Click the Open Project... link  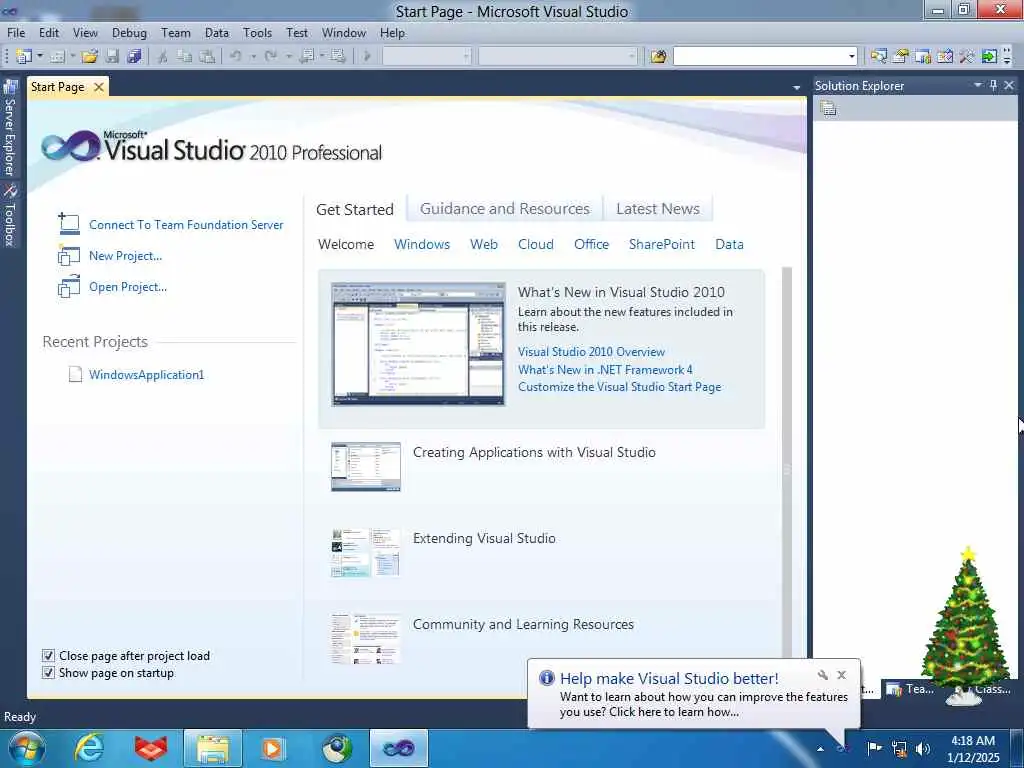pyautogui.click(x=128, y=287)
